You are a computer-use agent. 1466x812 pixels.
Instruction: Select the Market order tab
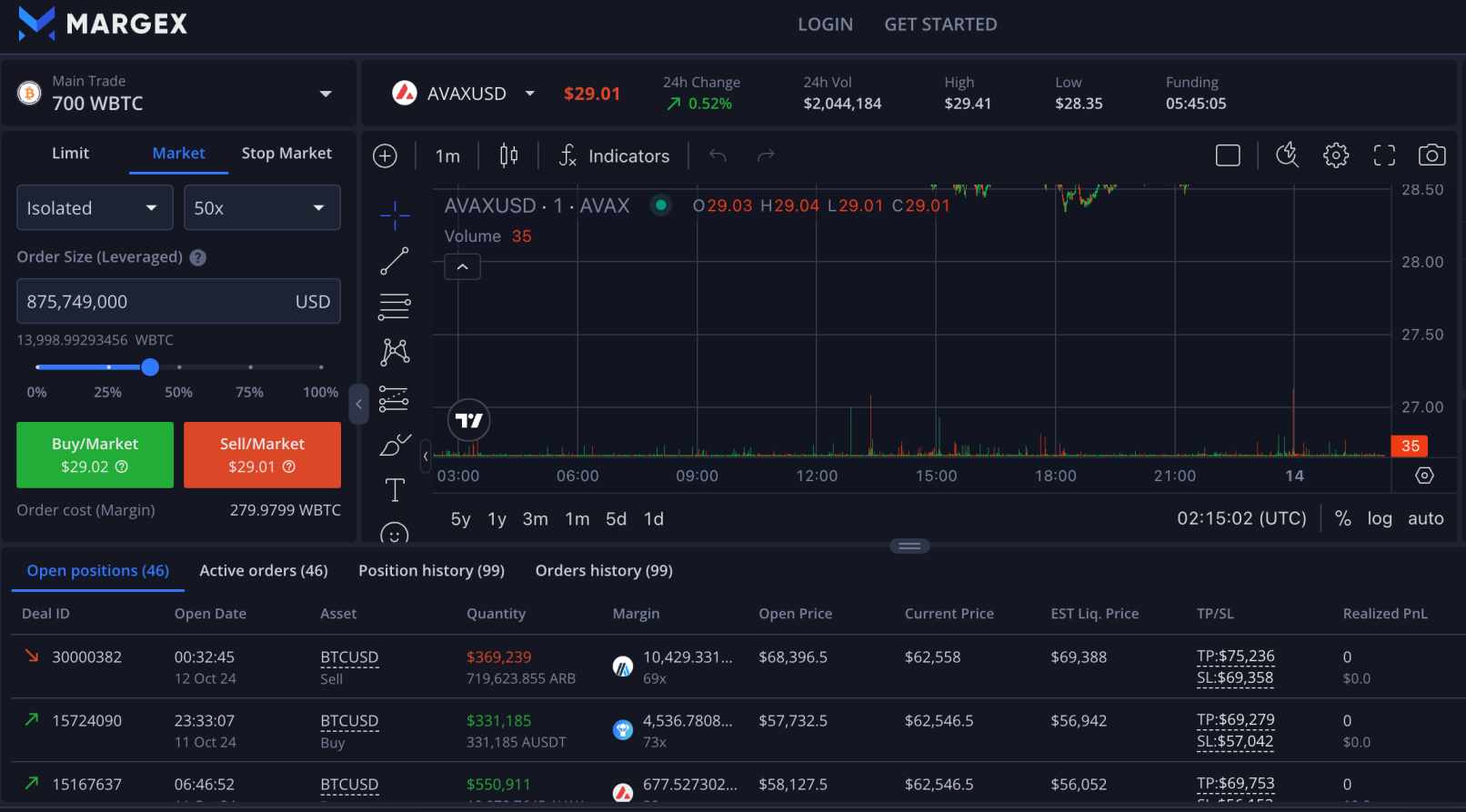click(178, 153)
